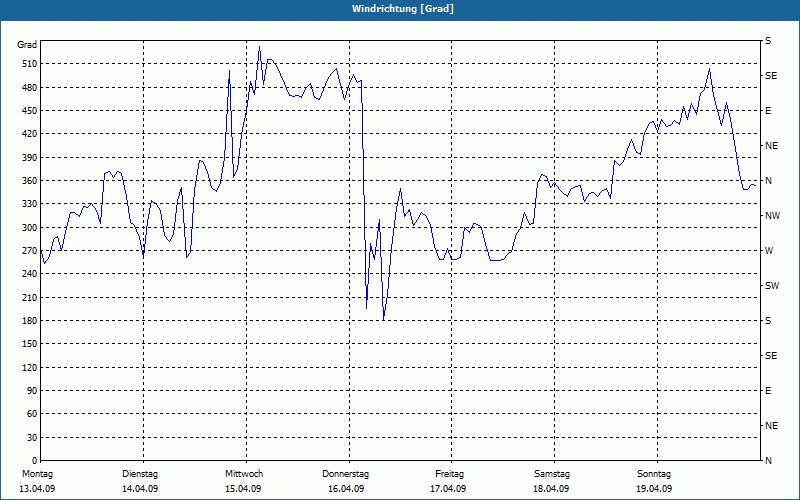The image size is (800, 500).
Task: Select the 150 degree axis label
Action: (30, 344)
